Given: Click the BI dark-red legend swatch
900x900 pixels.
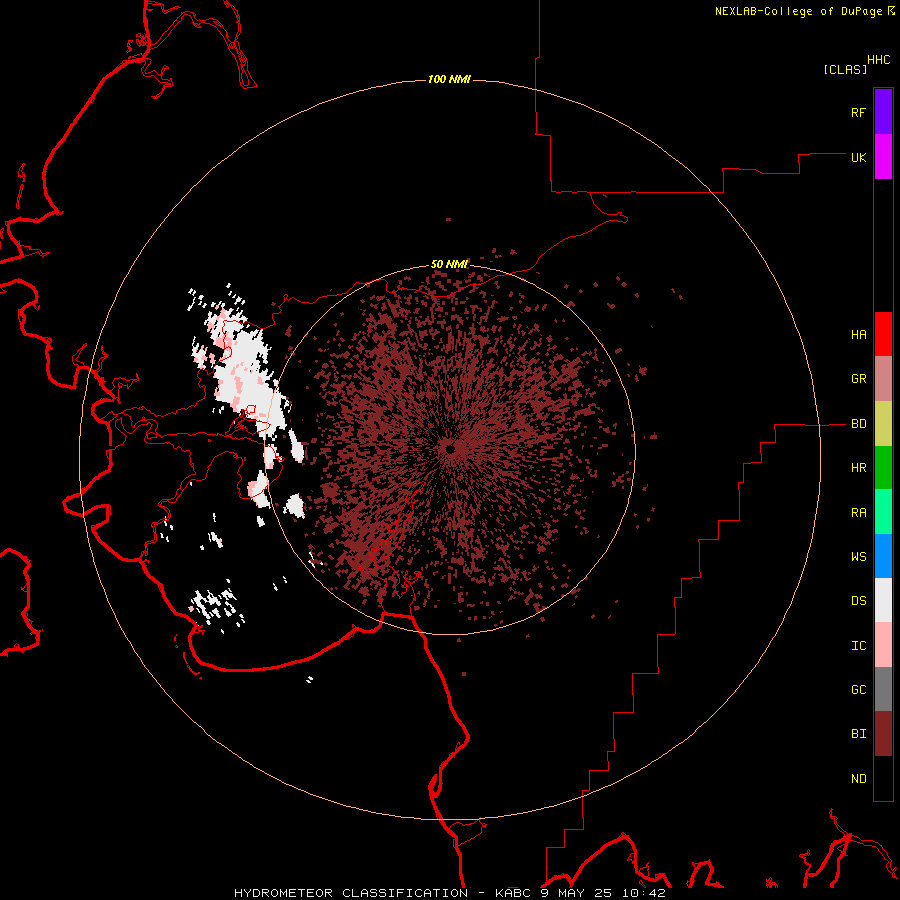Looking at the screenshot, I should coord(883,734).
